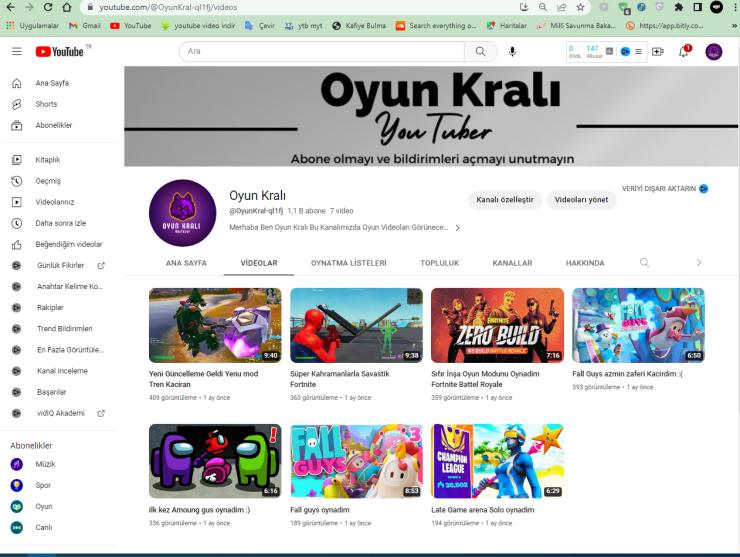740x557 pixels.
Task: Open the account avatar menu
Action: (713, 51)
